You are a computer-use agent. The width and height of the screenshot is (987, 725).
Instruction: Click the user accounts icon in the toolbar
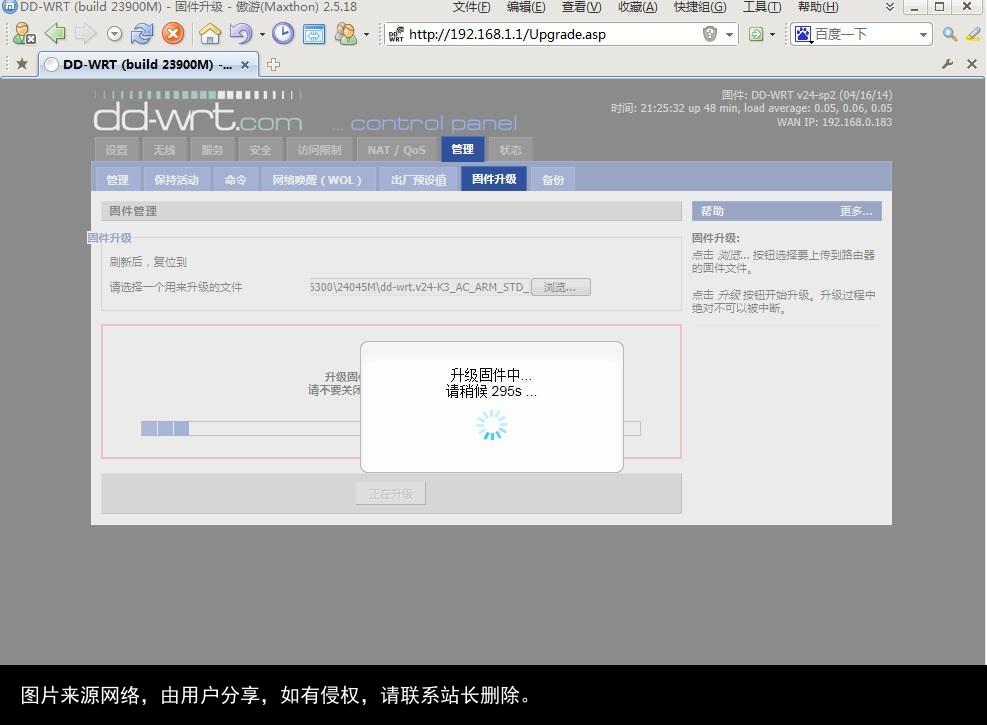tap(344, 33)
